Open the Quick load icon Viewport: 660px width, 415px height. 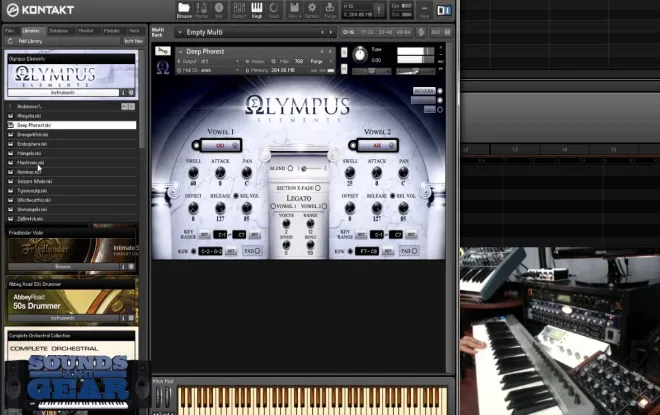[274, 10]
